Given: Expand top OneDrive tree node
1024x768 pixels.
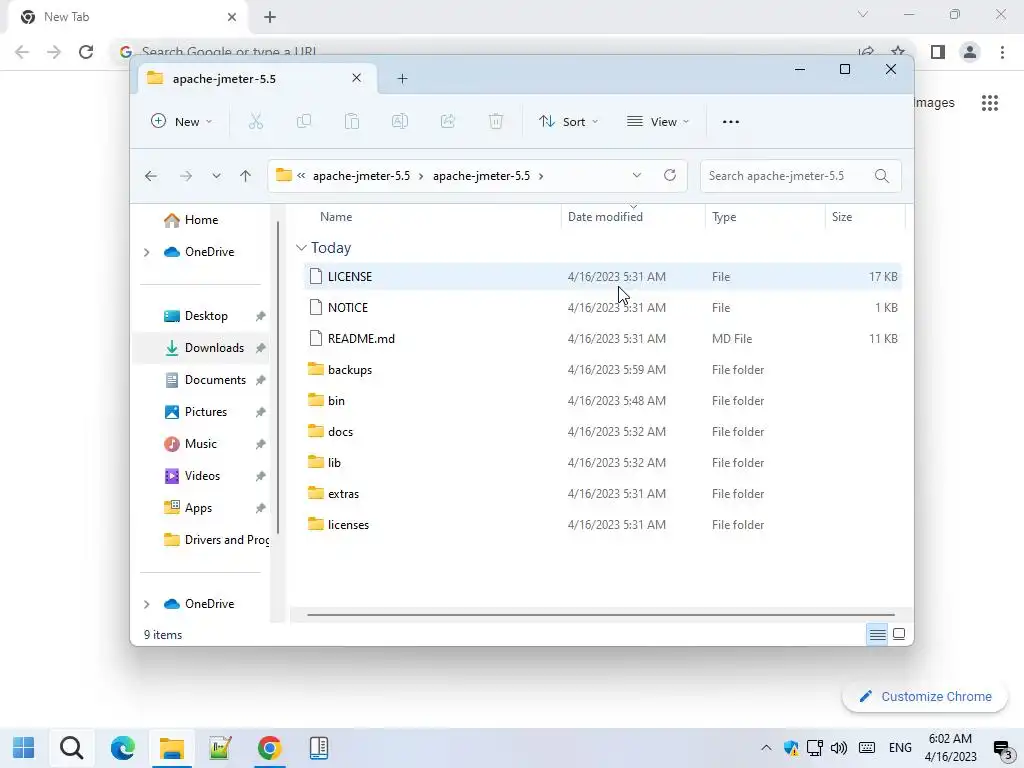Looking at the screenshot, I should click(x=146, y=252).
